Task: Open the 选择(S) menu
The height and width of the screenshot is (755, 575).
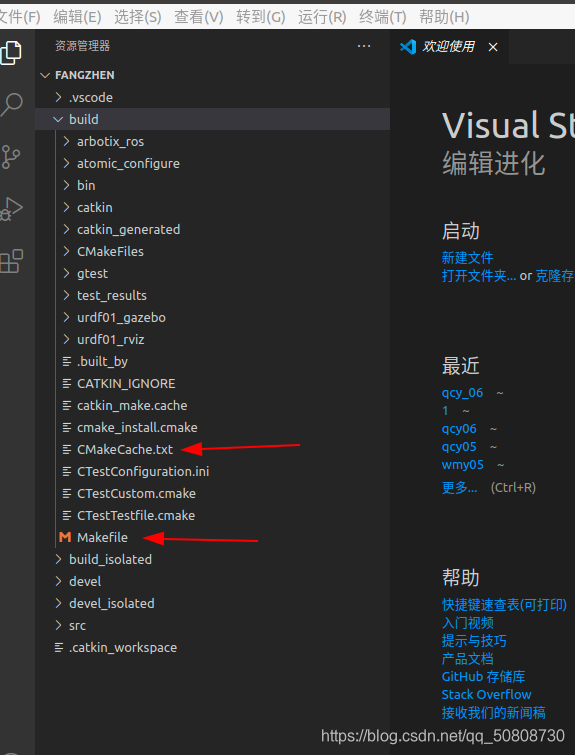Action: 138,17
